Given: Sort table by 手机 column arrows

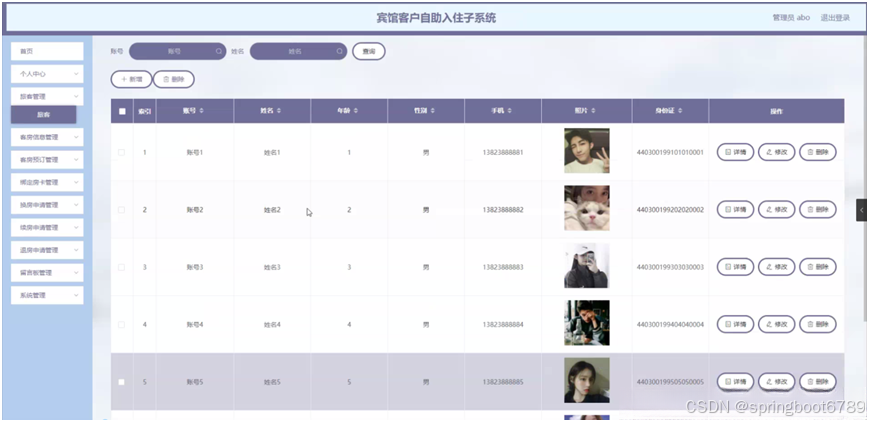Looking at the screenshot, I should click(x=509, y=111).
